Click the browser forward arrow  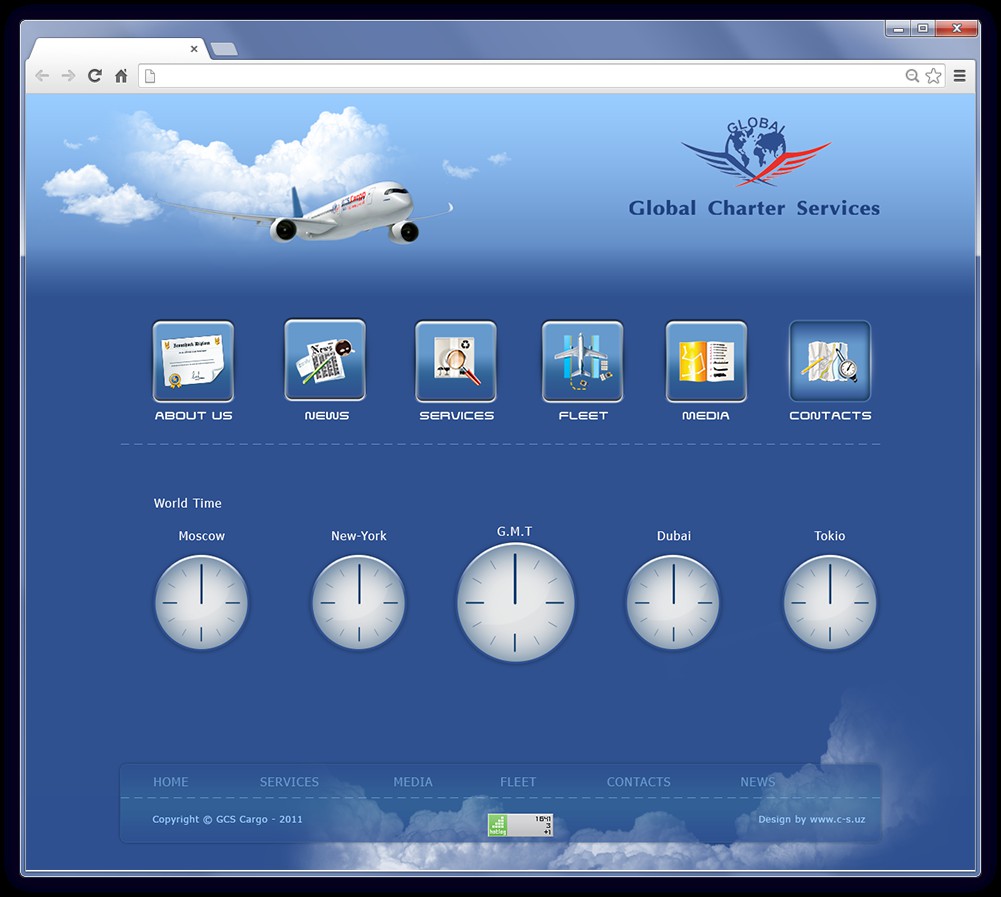[68, 76]
